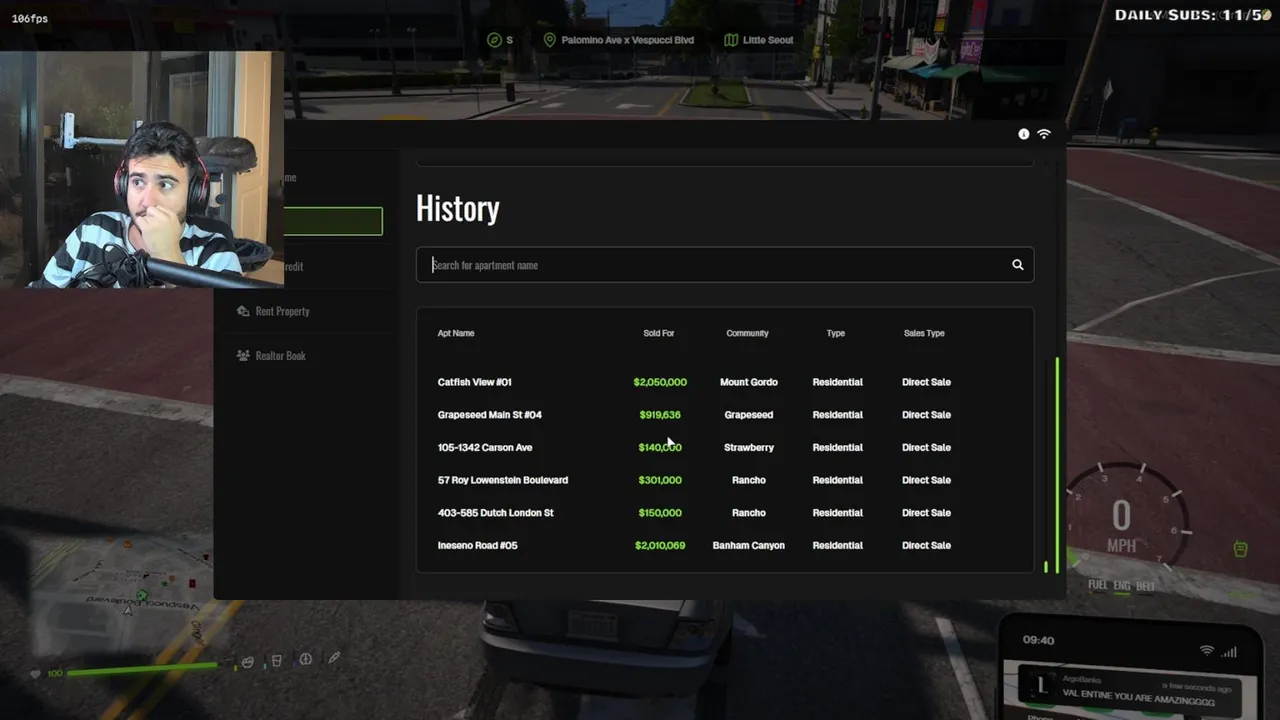Click the compass direction icon beside S
Viewport: 1280px width, 720px height.
click(494, 40)
